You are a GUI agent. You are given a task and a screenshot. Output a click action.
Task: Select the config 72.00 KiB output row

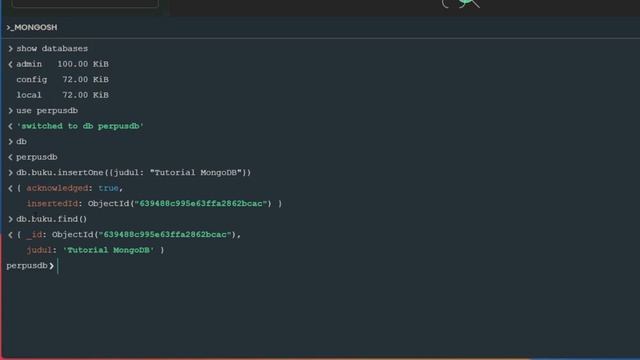pyautogui.click(x=62, y=80)
